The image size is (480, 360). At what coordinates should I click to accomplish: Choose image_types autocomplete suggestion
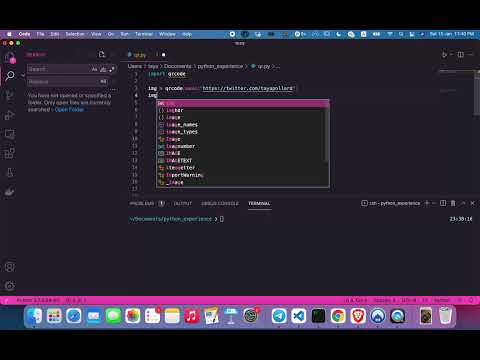(x=243, y=132)
